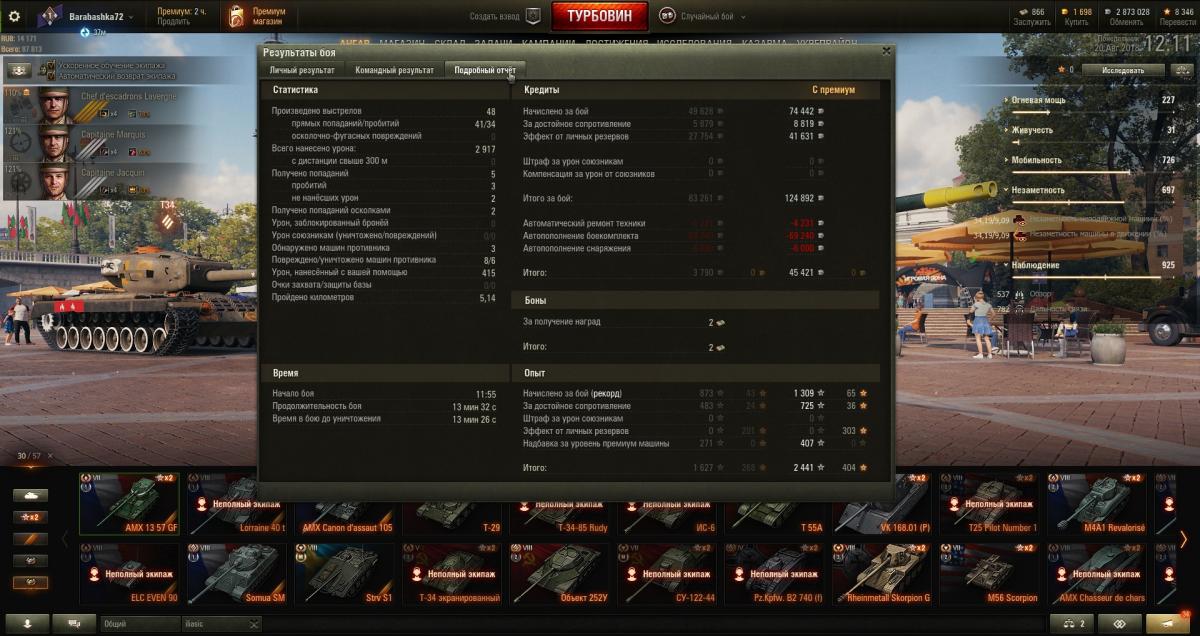Image resolution: width=1200 pixels, height=636 pixels.
Task: Toggle carousel tank icon filter
Action: [30, 495]
